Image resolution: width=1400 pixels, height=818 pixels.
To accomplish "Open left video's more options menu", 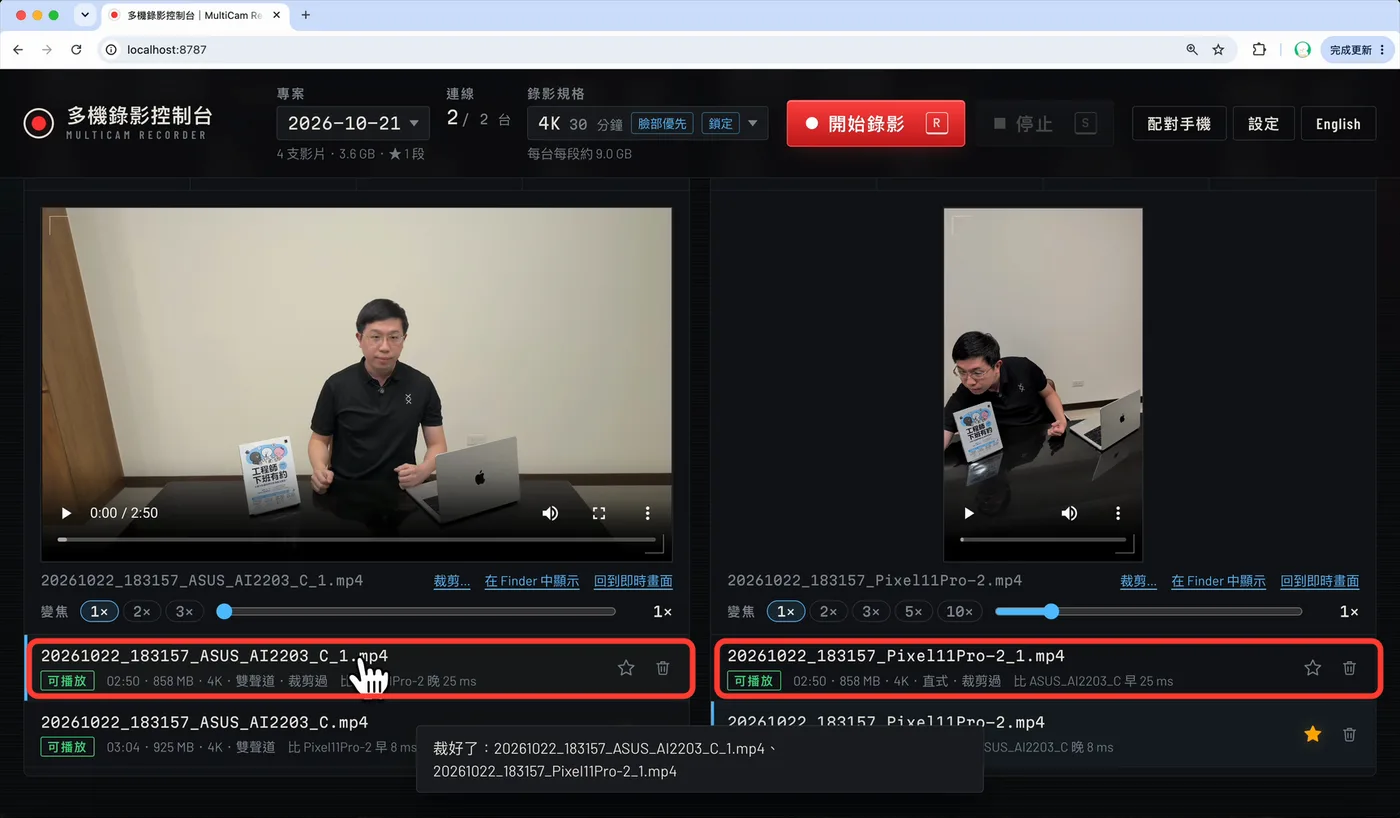I will (x=647, y=513).
